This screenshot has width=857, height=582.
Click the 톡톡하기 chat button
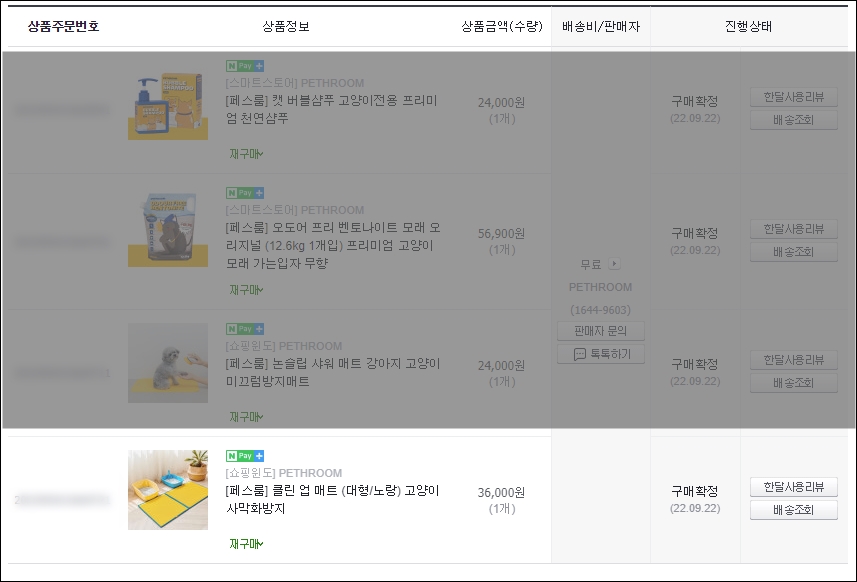(601, 354)
